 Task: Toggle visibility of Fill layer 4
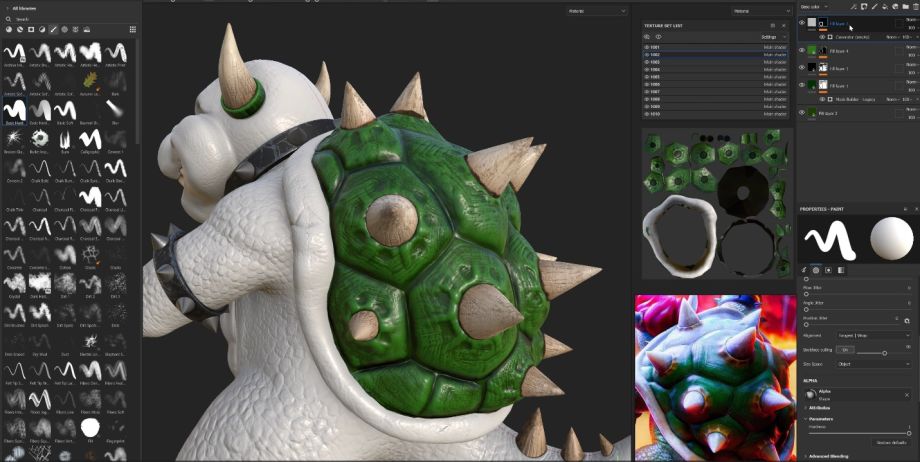(x=802, y=50)
